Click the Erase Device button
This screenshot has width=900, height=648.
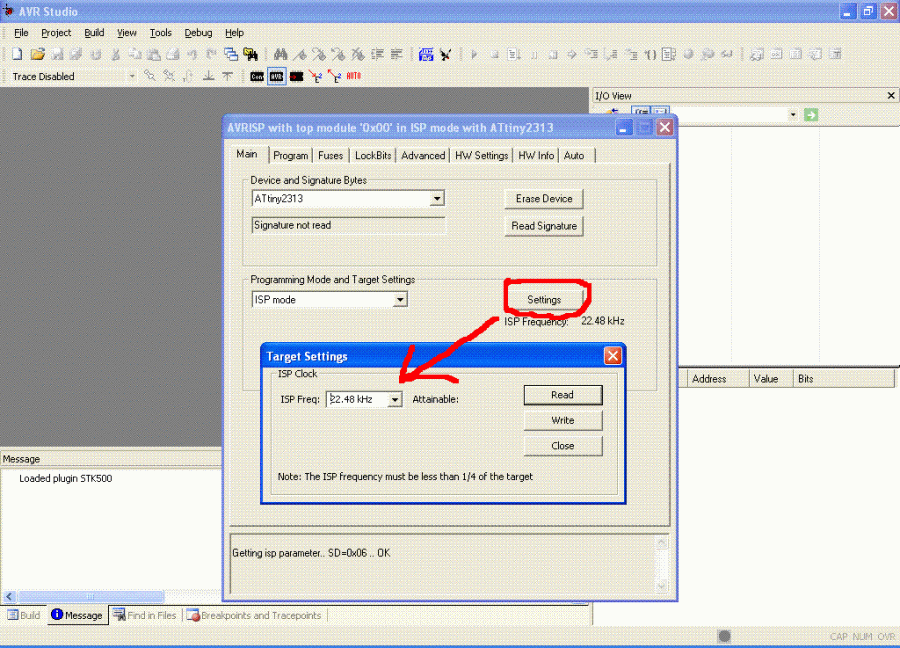pyautogui.click(x=544, y=199)
